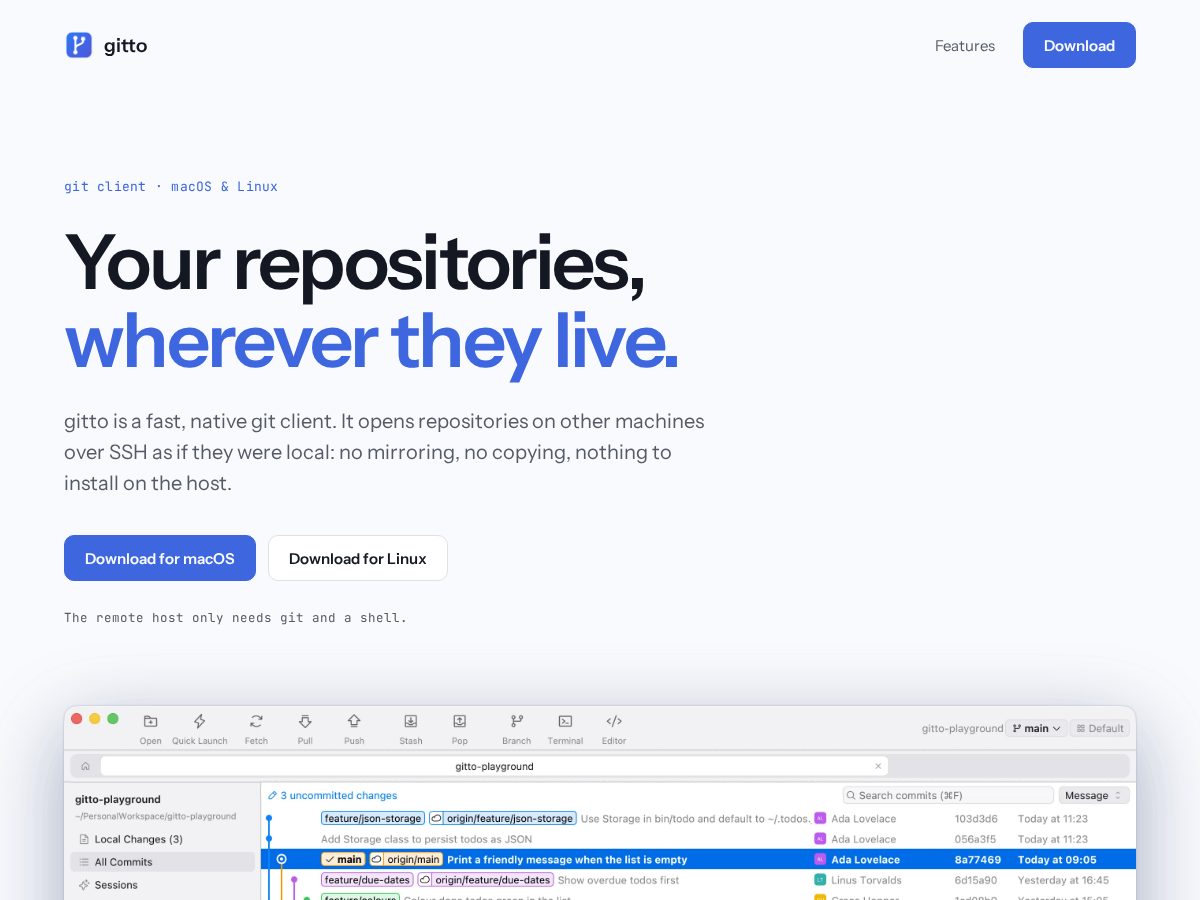Click the origin/feature/due-dates remote label
The image size is (1200, 900).
pos(485,880)
